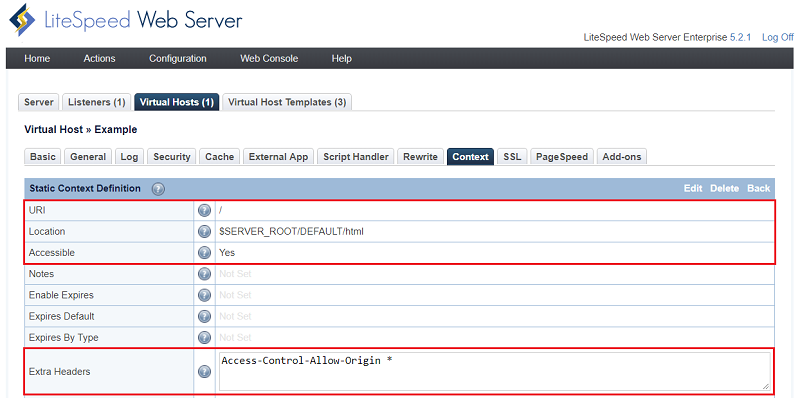Click the $SERVER_ROOT/DEFAULT/html location value
This screenshot has width=800, height=398.
(291, 232)
